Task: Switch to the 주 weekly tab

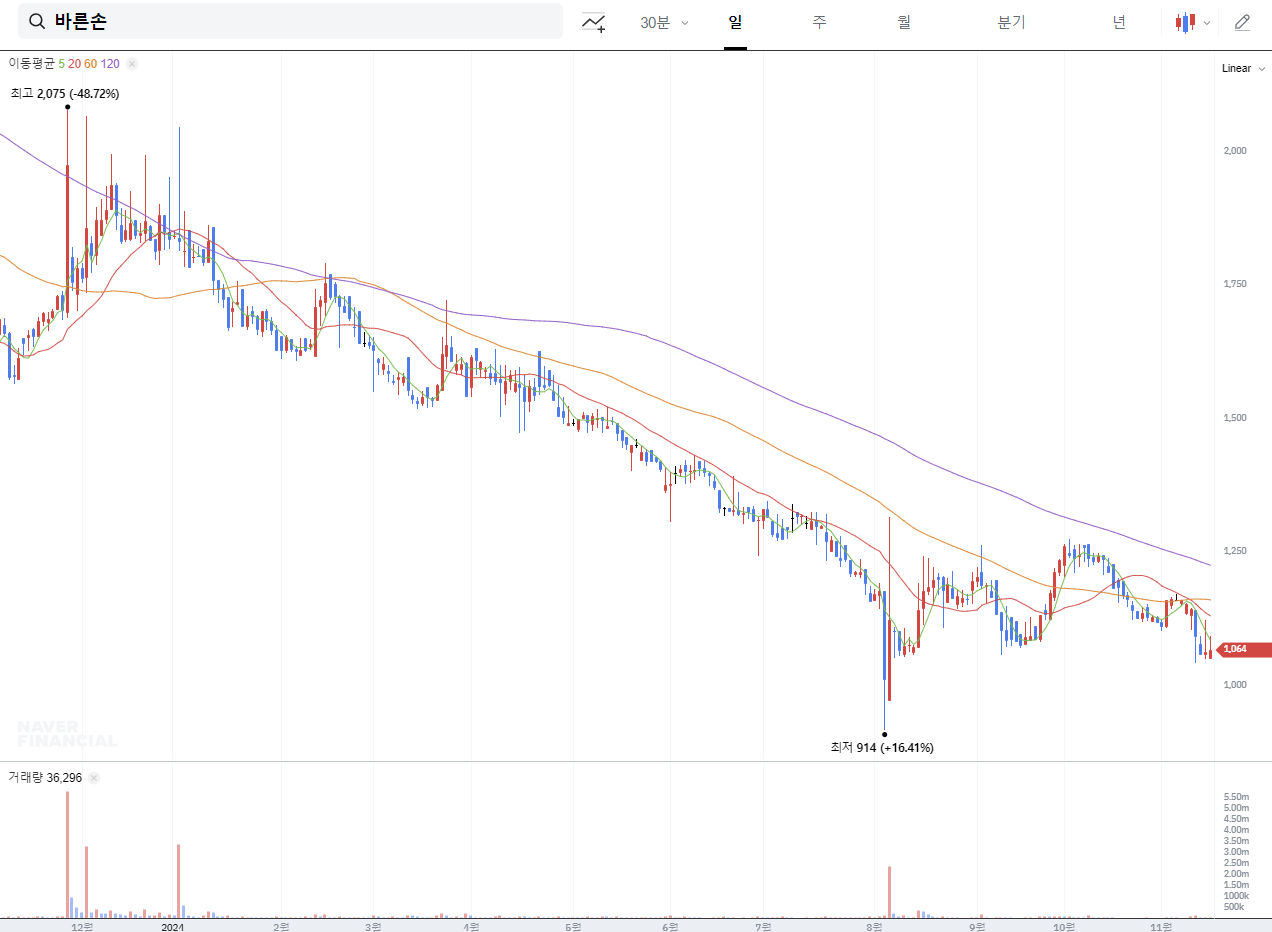Action: 820,22
